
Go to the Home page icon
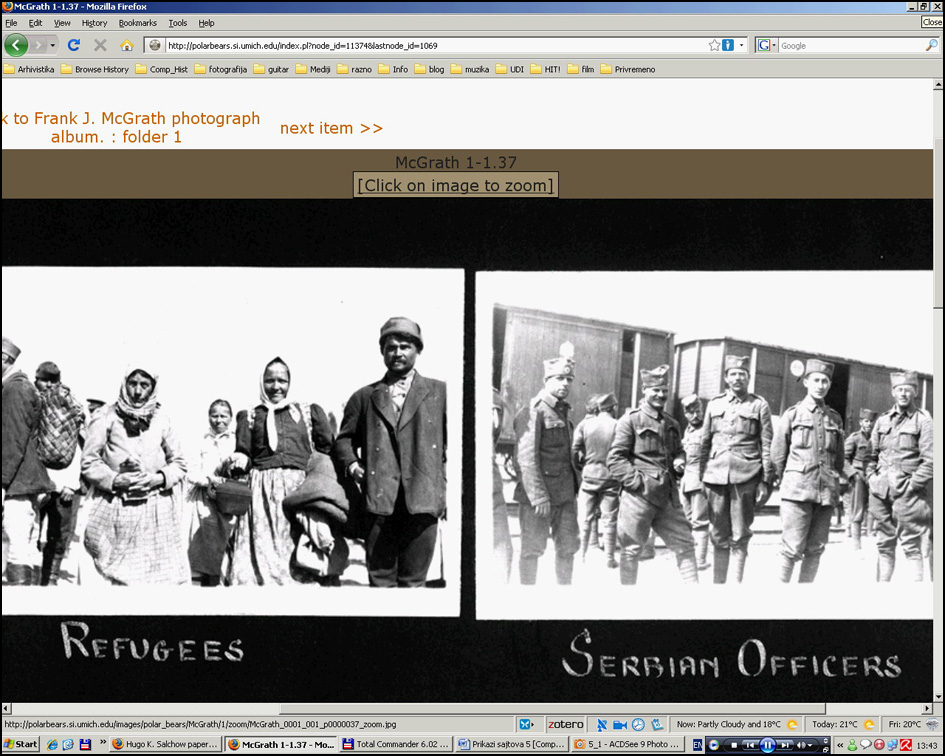tap(127, 45)
